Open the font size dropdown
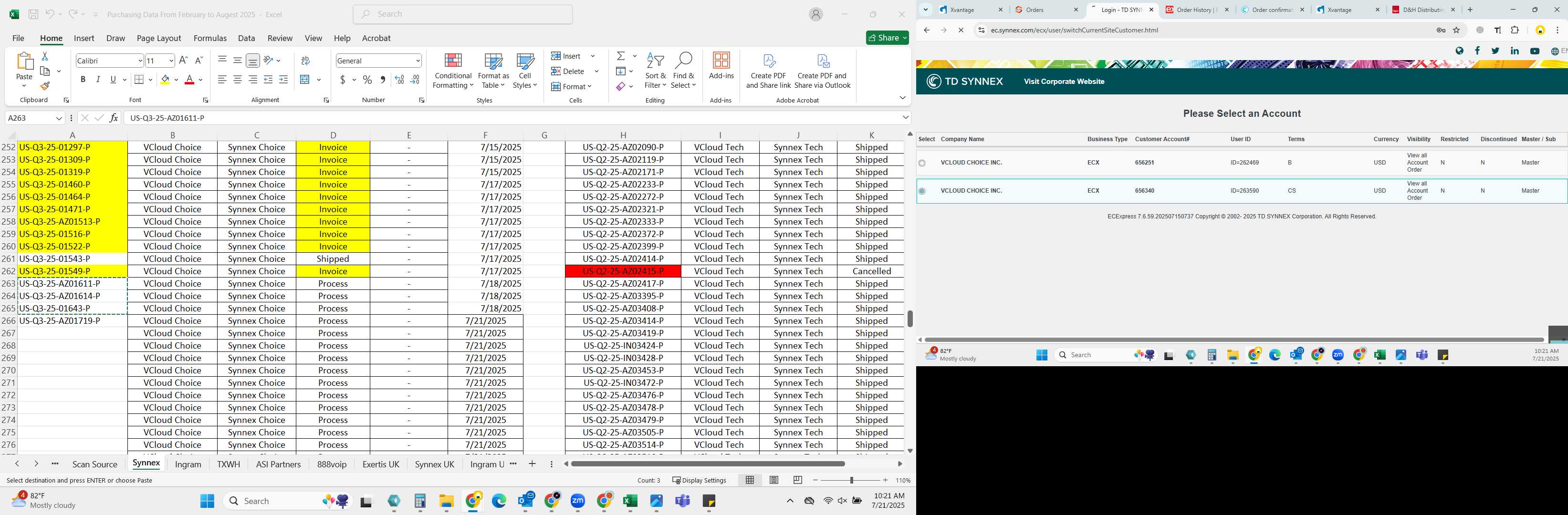1568x515 pixels. (x=171, y=60)
